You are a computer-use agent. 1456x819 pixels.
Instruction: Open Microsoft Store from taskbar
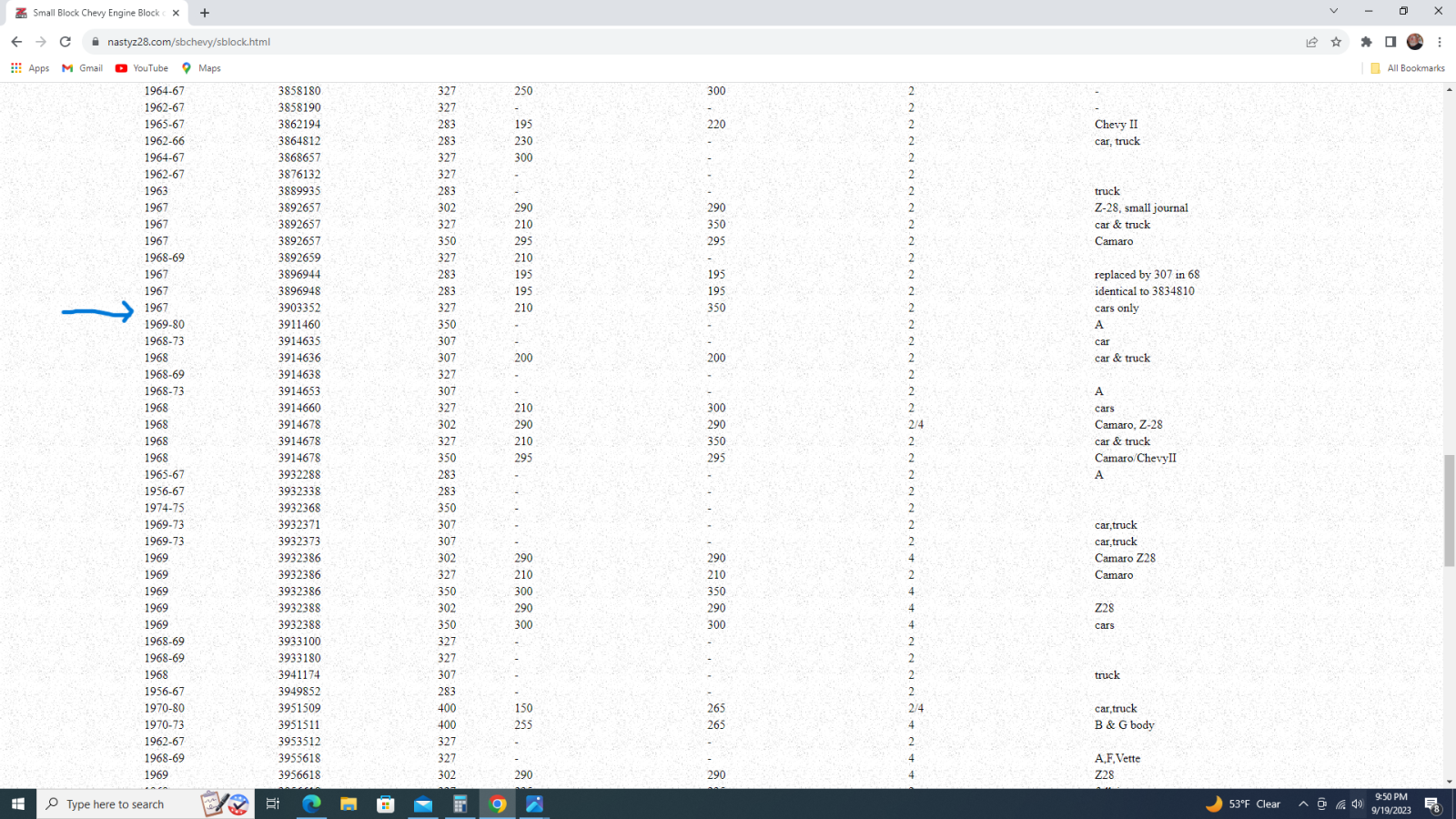[386, 804]
